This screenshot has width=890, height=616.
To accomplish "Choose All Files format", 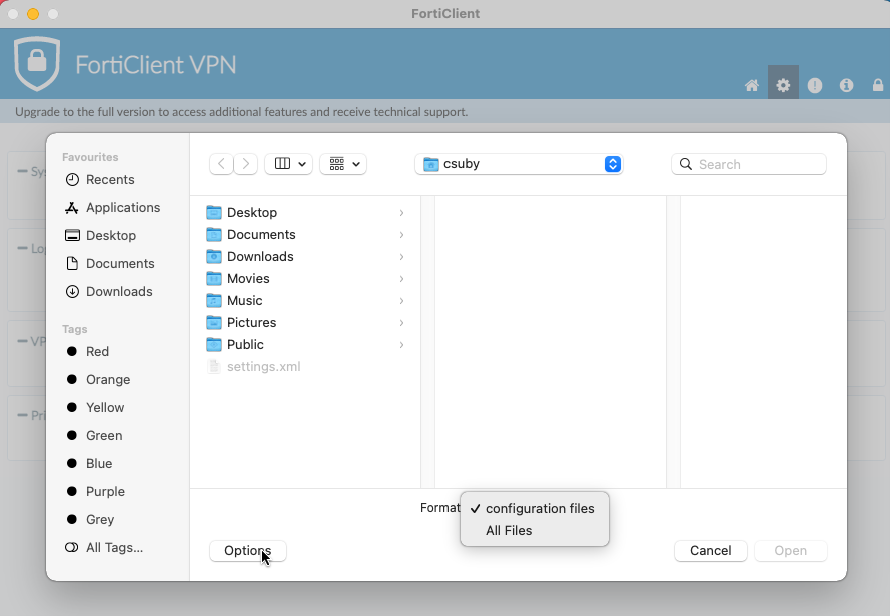I will pyautogui.click(x=535, y=530).
